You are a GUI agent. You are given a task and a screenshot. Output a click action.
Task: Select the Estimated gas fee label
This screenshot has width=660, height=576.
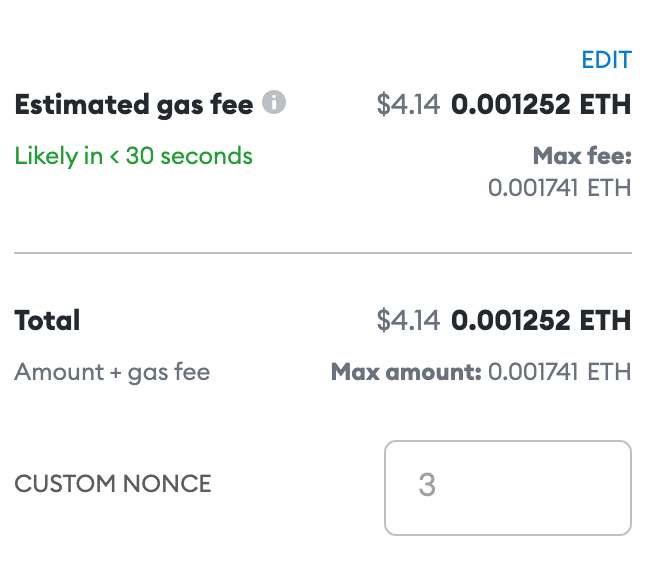(x=134, y=104)
